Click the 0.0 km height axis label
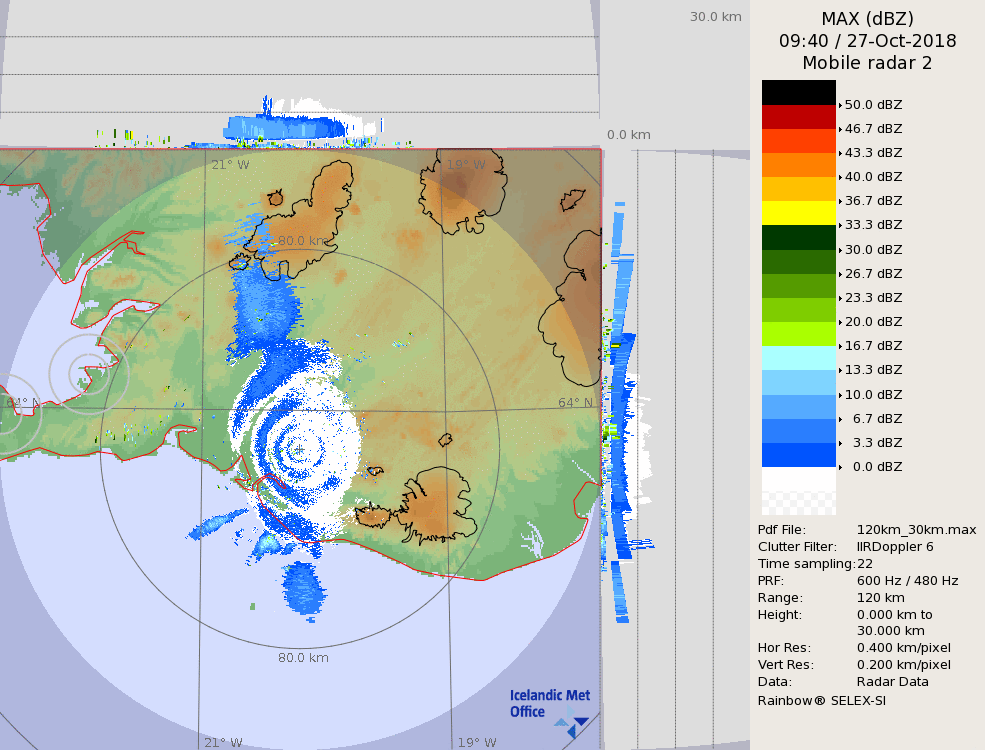Screen dimensions: 985x750 click(629, 135)
